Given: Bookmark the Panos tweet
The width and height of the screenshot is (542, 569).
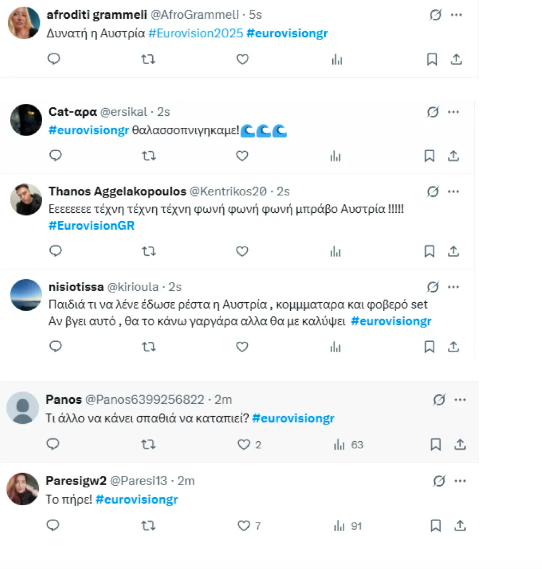Looking at the screenshot, I should click(x=435, y=444).
